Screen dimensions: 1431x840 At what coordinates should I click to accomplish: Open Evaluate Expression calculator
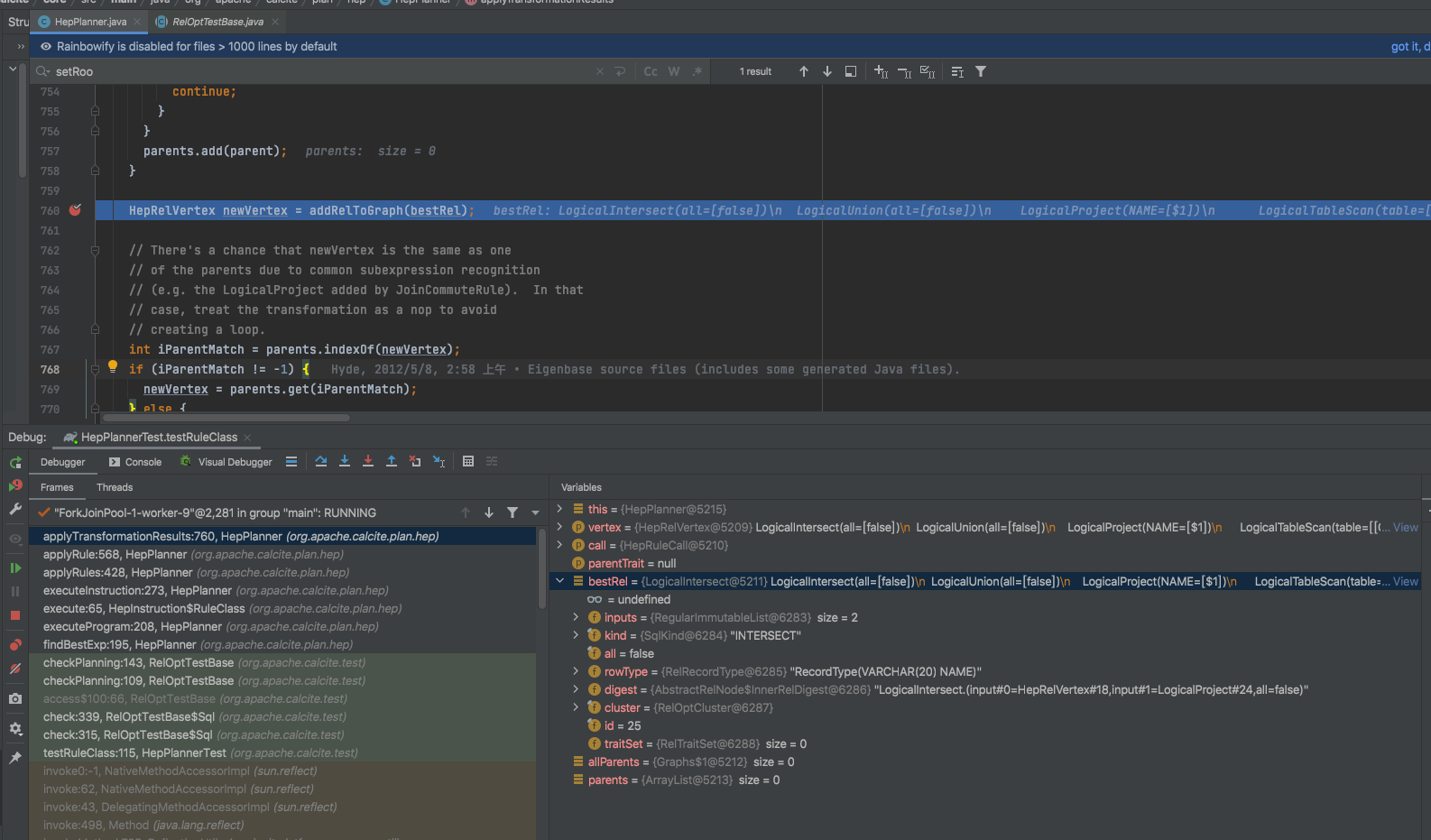468,461
